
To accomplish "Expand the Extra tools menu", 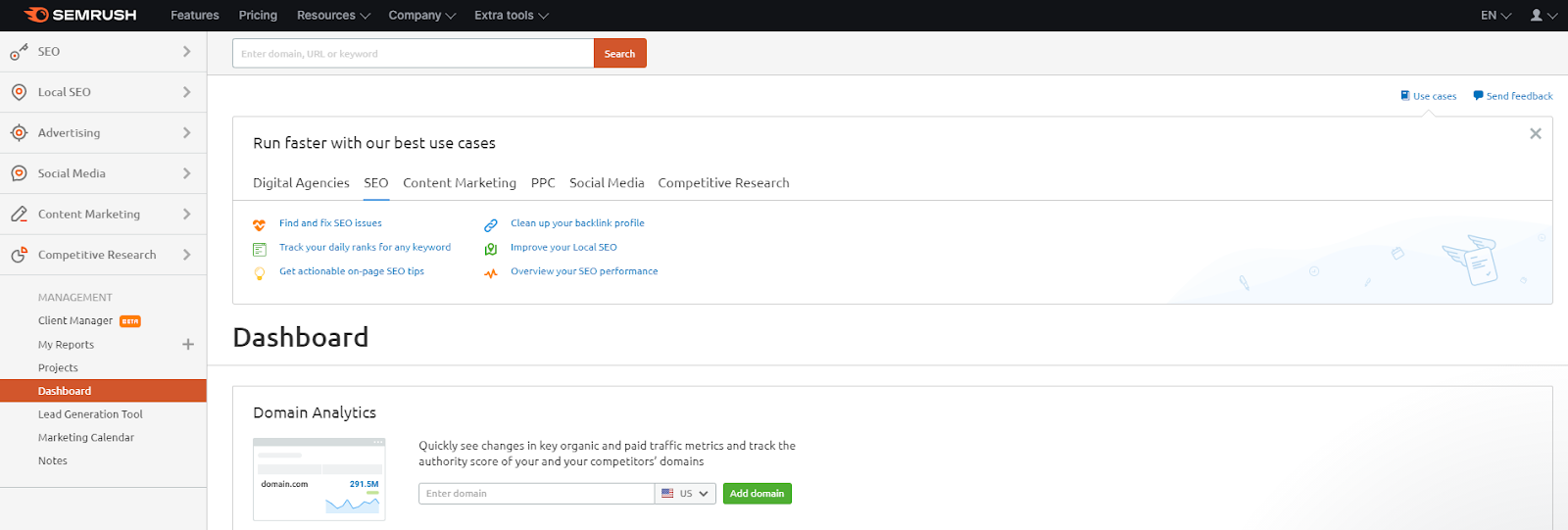I will [x=511, y=16].
